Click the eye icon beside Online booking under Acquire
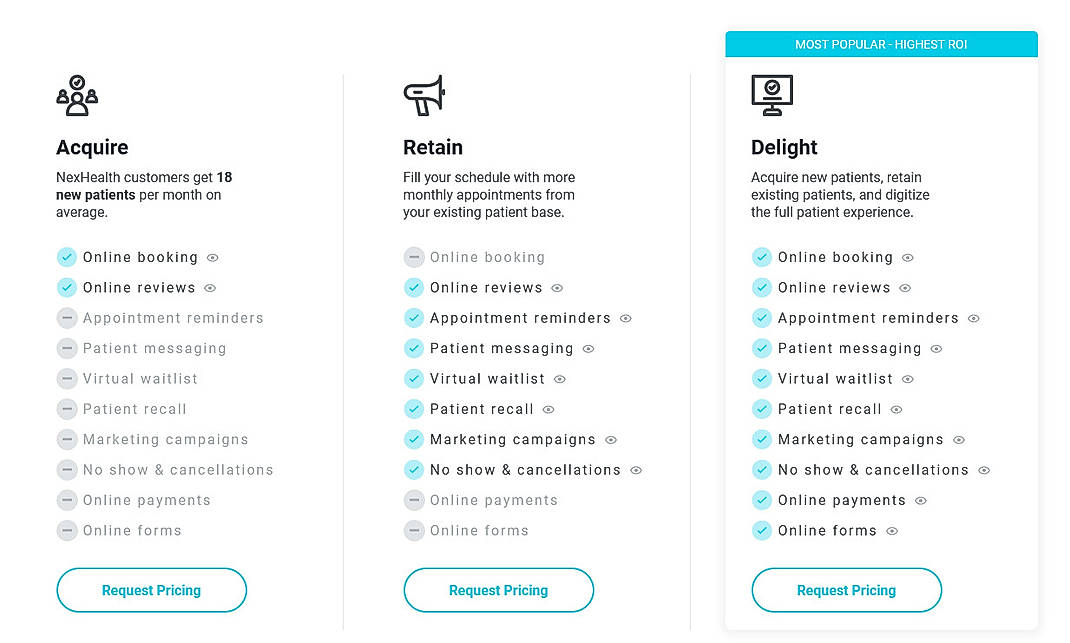This screenshot has height=643, width=1070. point(211,257)
